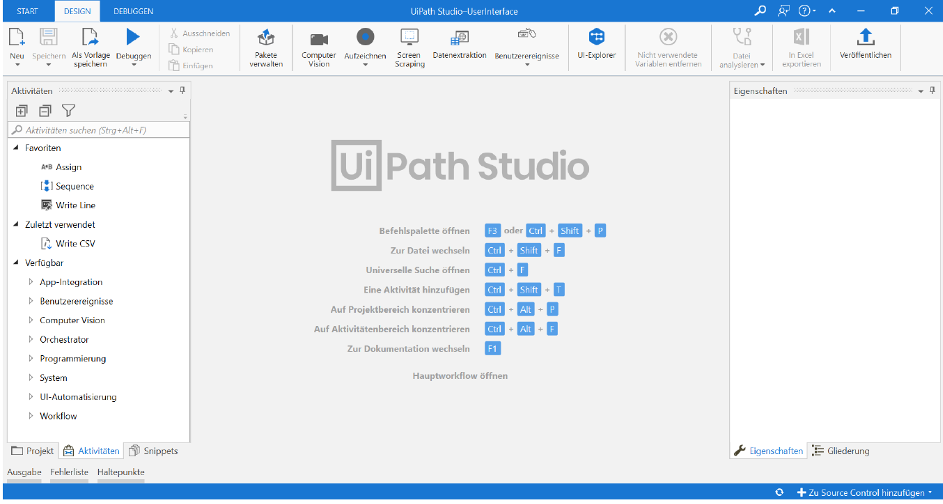Launch the Computer Vision recorder
Image resolution: width=943 pixels, height=504 pixels.
tap(319, 47)
